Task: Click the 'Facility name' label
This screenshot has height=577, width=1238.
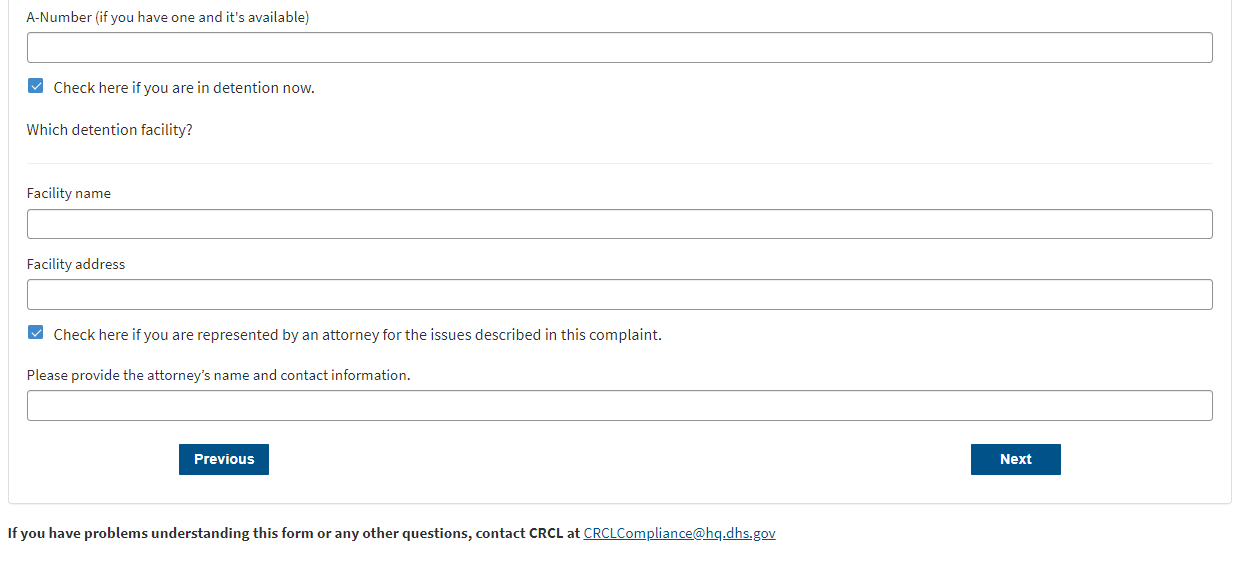Action: coord(69,193)
